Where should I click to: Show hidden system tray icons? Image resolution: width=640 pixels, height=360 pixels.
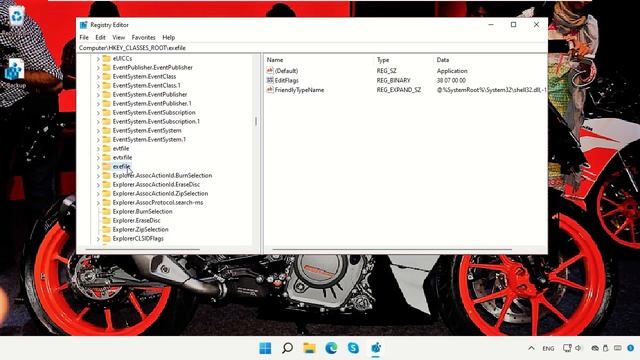(531, 348)
